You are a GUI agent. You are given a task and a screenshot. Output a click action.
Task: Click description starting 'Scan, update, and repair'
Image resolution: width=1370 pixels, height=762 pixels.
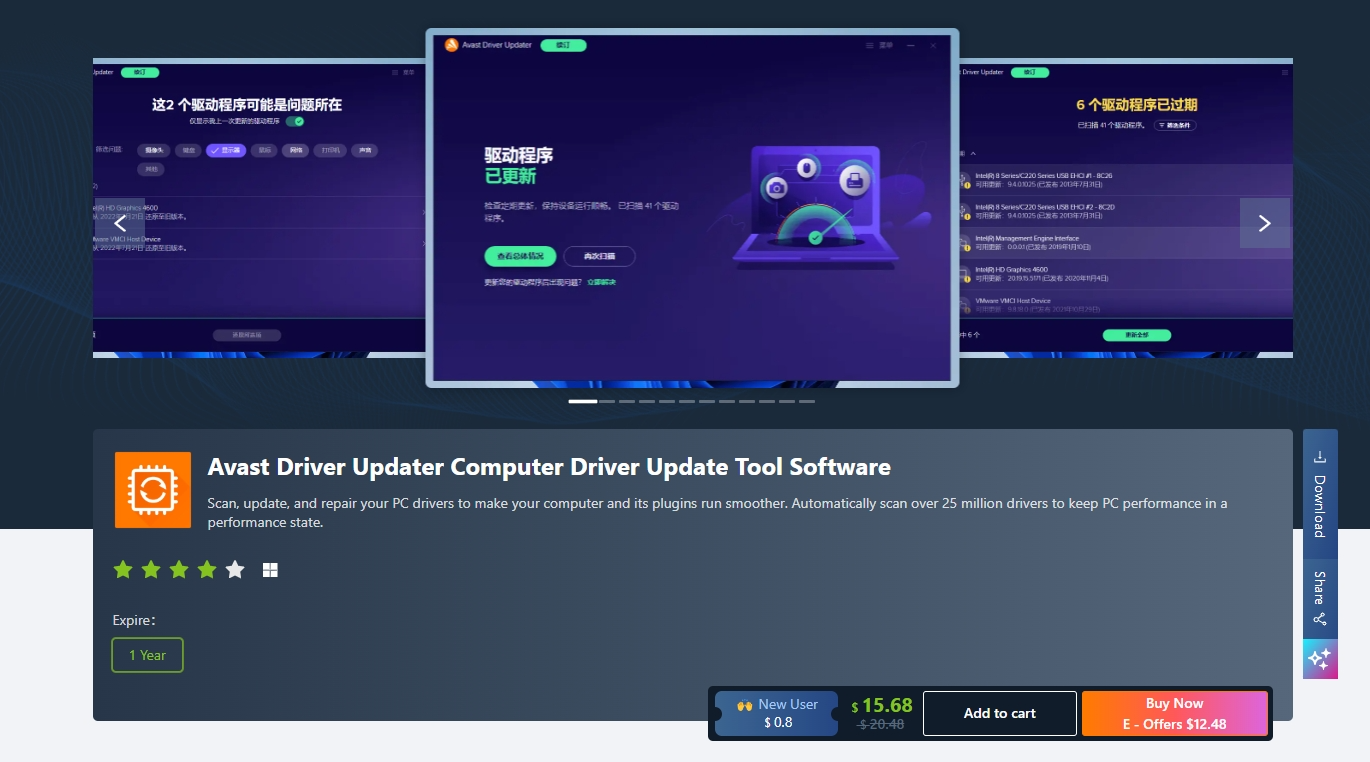[x=717, y=512]
